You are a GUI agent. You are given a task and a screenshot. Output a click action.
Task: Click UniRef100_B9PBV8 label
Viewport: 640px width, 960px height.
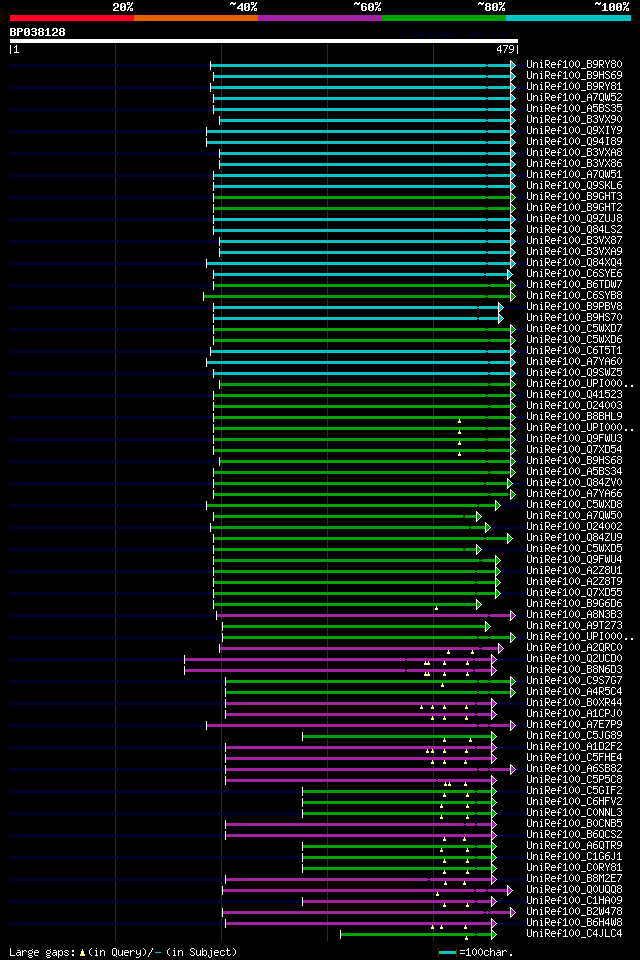tap(574, 307)
